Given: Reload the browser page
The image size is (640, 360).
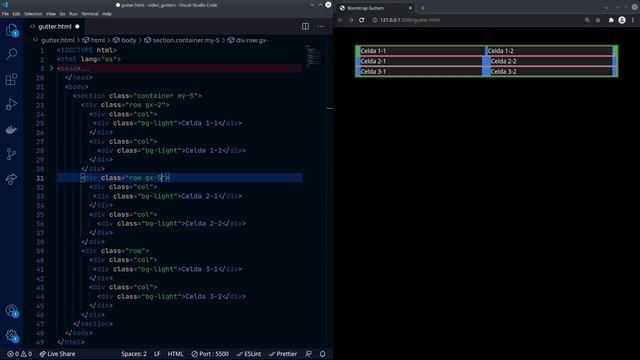Looking at the screenshot, I should (x=362, y=20).
